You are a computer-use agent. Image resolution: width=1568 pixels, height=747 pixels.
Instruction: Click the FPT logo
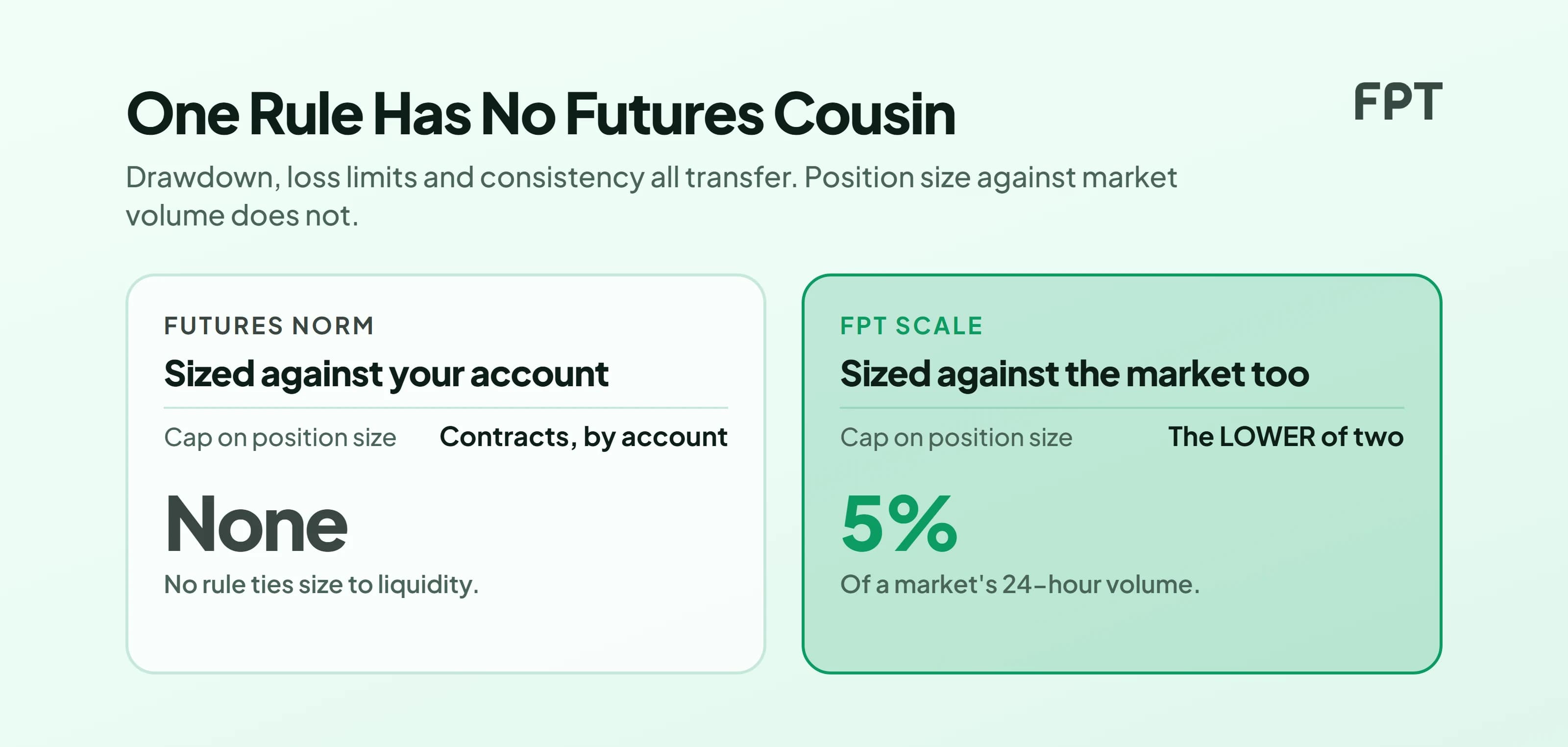(1397, 101)
